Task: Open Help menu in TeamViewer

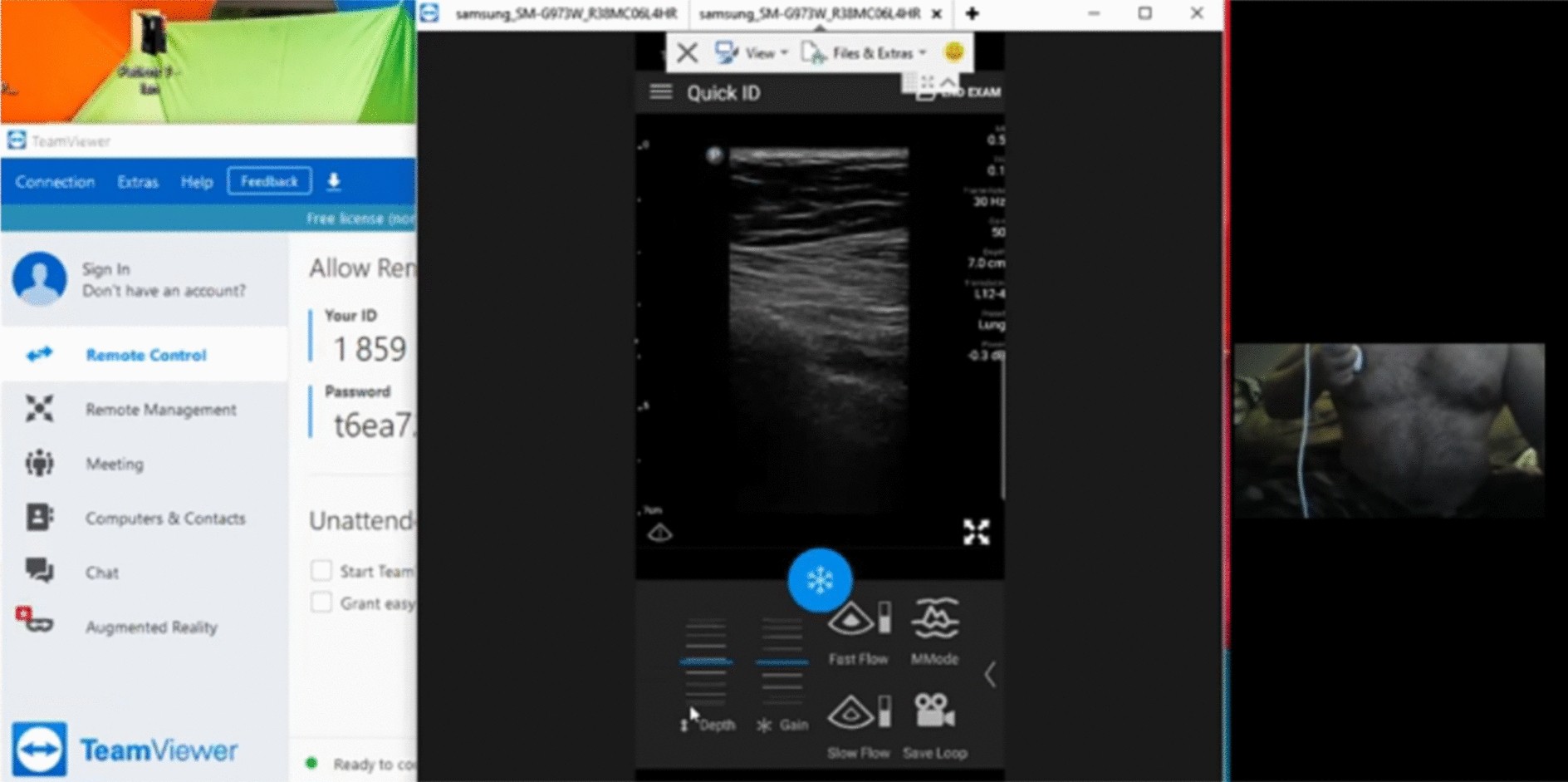Action: (x=197, y=182)
